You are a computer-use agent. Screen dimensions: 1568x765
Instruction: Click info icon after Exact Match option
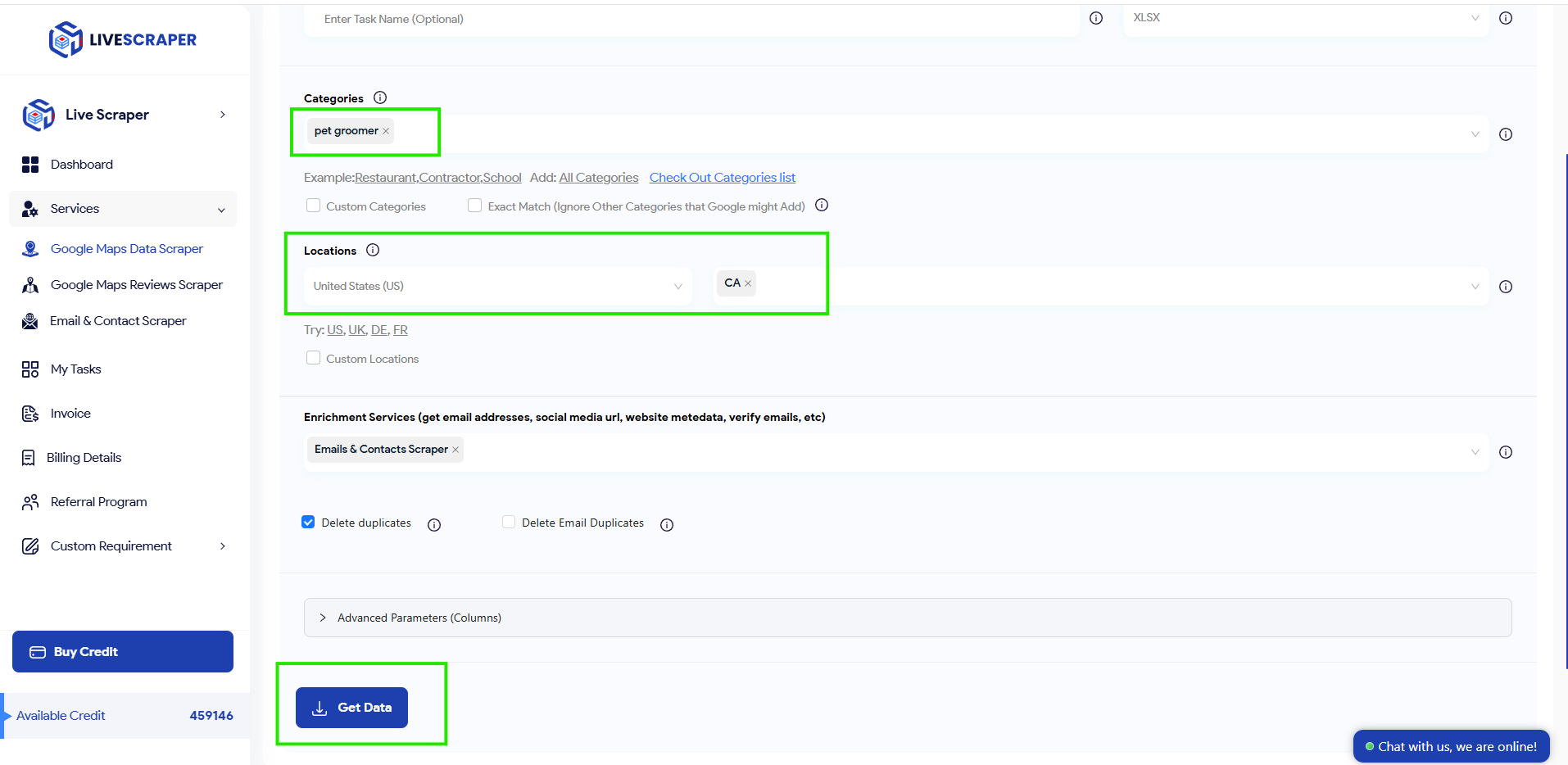point(822,205)
